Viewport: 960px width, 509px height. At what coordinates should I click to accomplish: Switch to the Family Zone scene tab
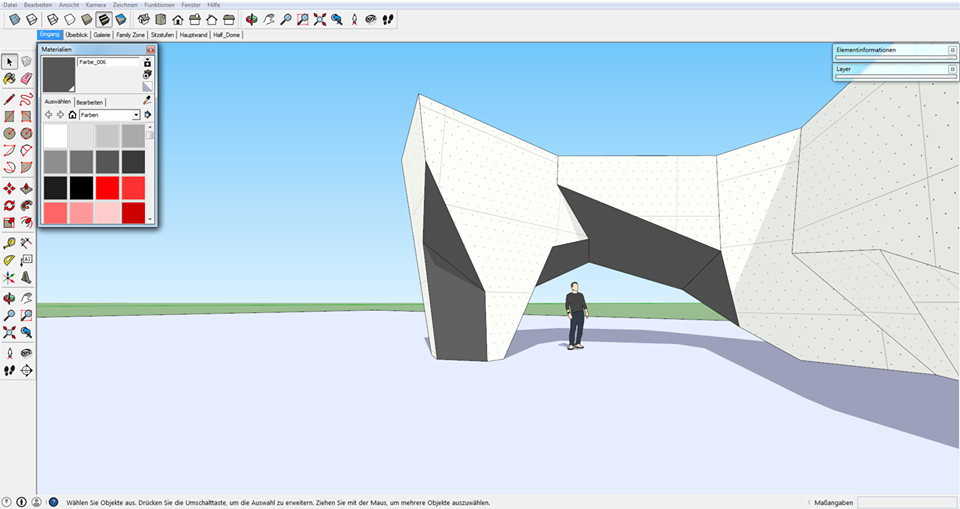(130, 35)
